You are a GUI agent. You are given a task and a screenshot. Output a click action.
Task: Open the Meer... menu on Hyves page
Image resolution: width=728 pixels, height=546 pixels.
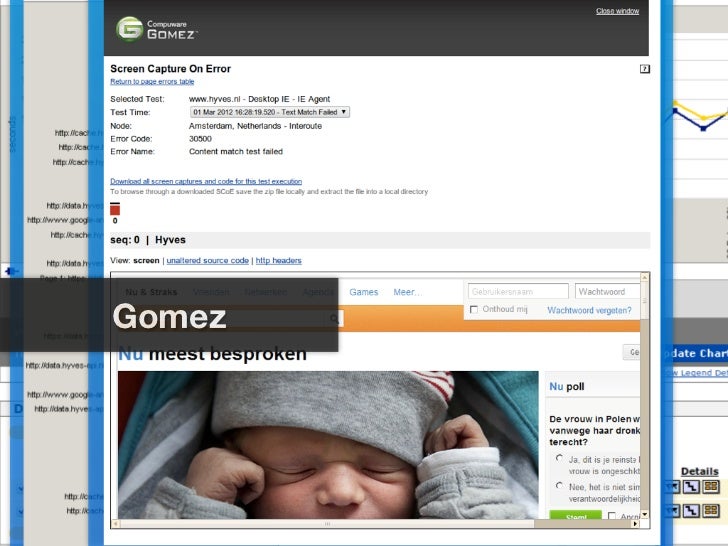[408, 292]
